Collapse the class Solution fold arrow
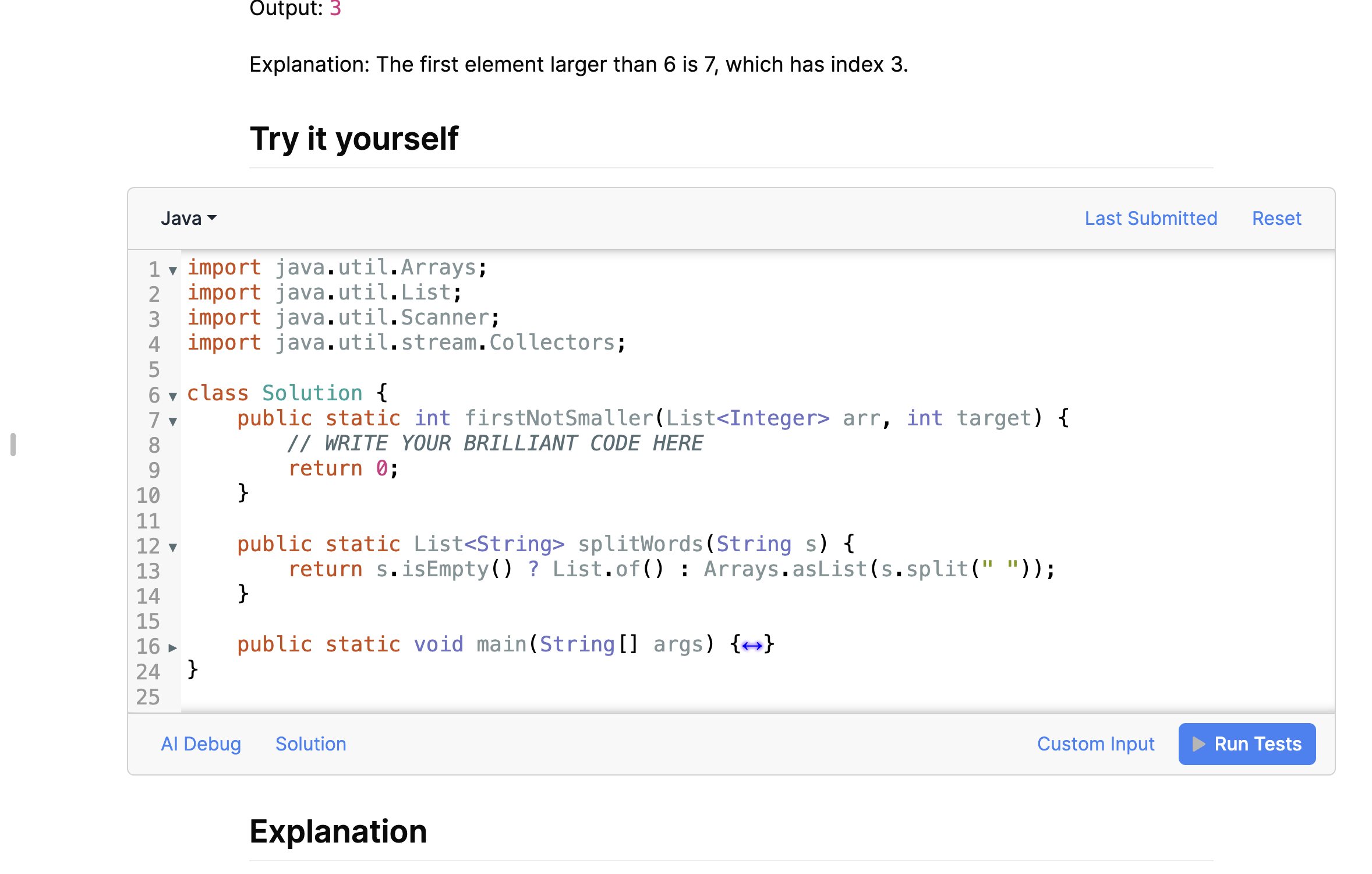The image size is (1372, 874). click(173, 396)
